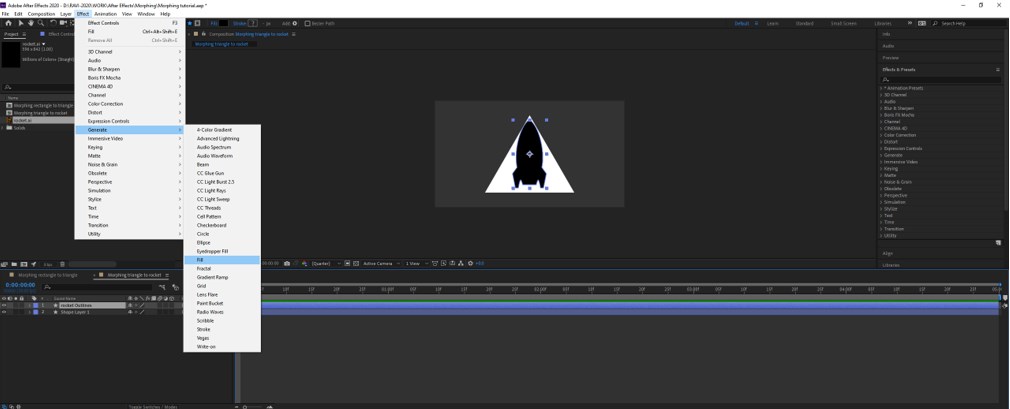Toggle pixel aspect ratio correction icon
Image resolution: width=1010 pixels, height=409 pixels.
[435, 263]
